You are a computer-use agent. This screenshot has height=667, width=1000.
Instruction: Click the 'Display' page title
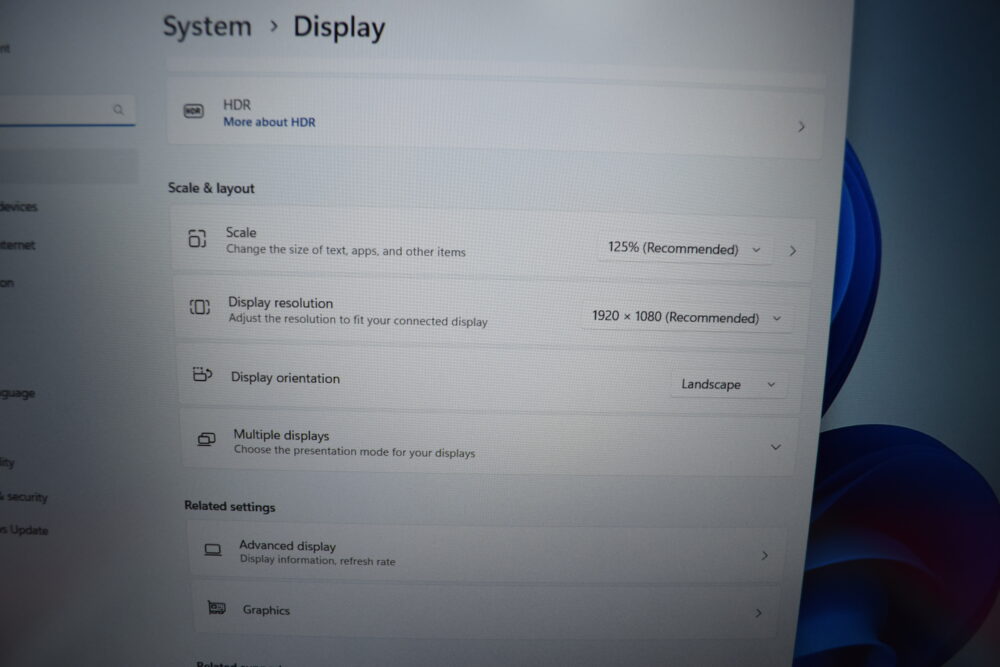click(x=339, y=28)
